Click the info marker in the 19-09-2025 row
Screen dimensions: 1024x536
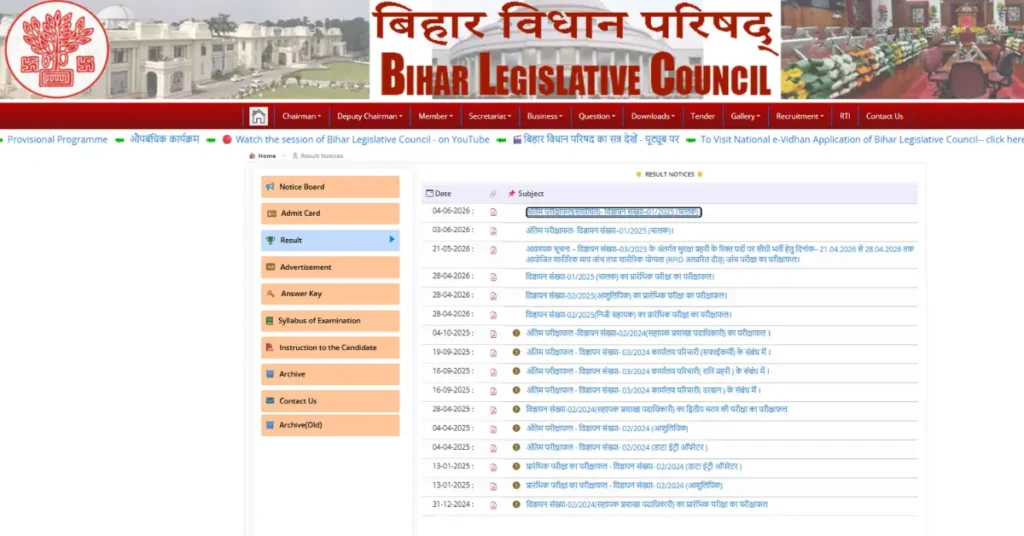[x=516, y=352]
